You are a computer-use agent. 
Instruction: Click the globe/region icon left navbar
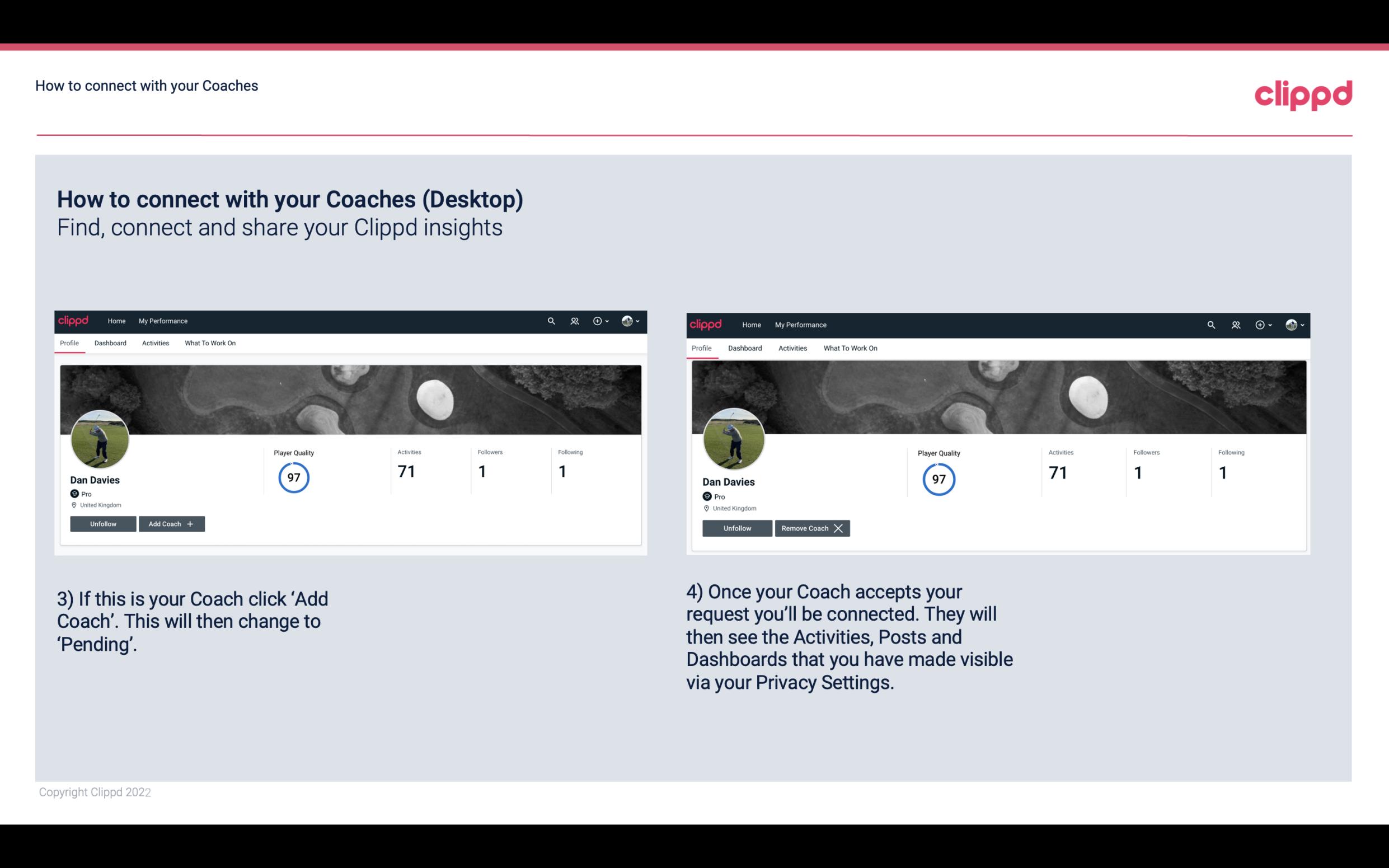click(x=627, y=321)
